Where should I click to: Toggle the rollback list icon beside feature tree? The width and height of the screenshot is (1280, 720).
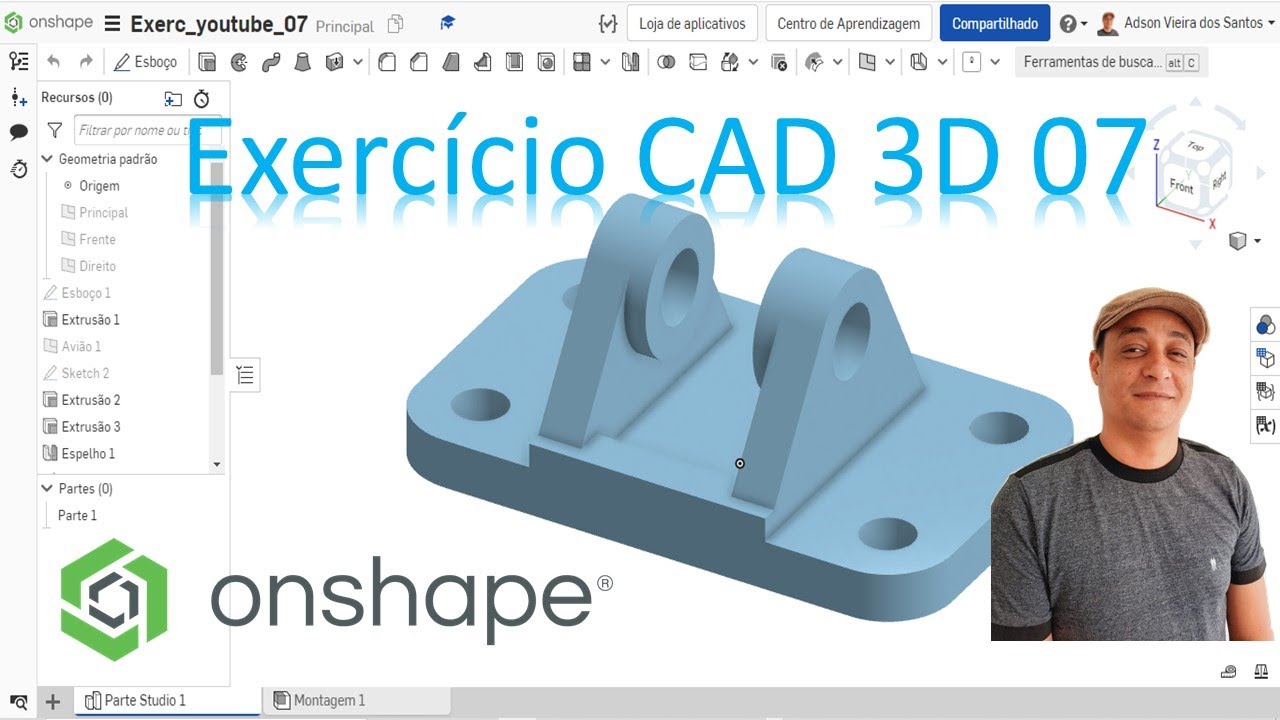click(245, 375)
